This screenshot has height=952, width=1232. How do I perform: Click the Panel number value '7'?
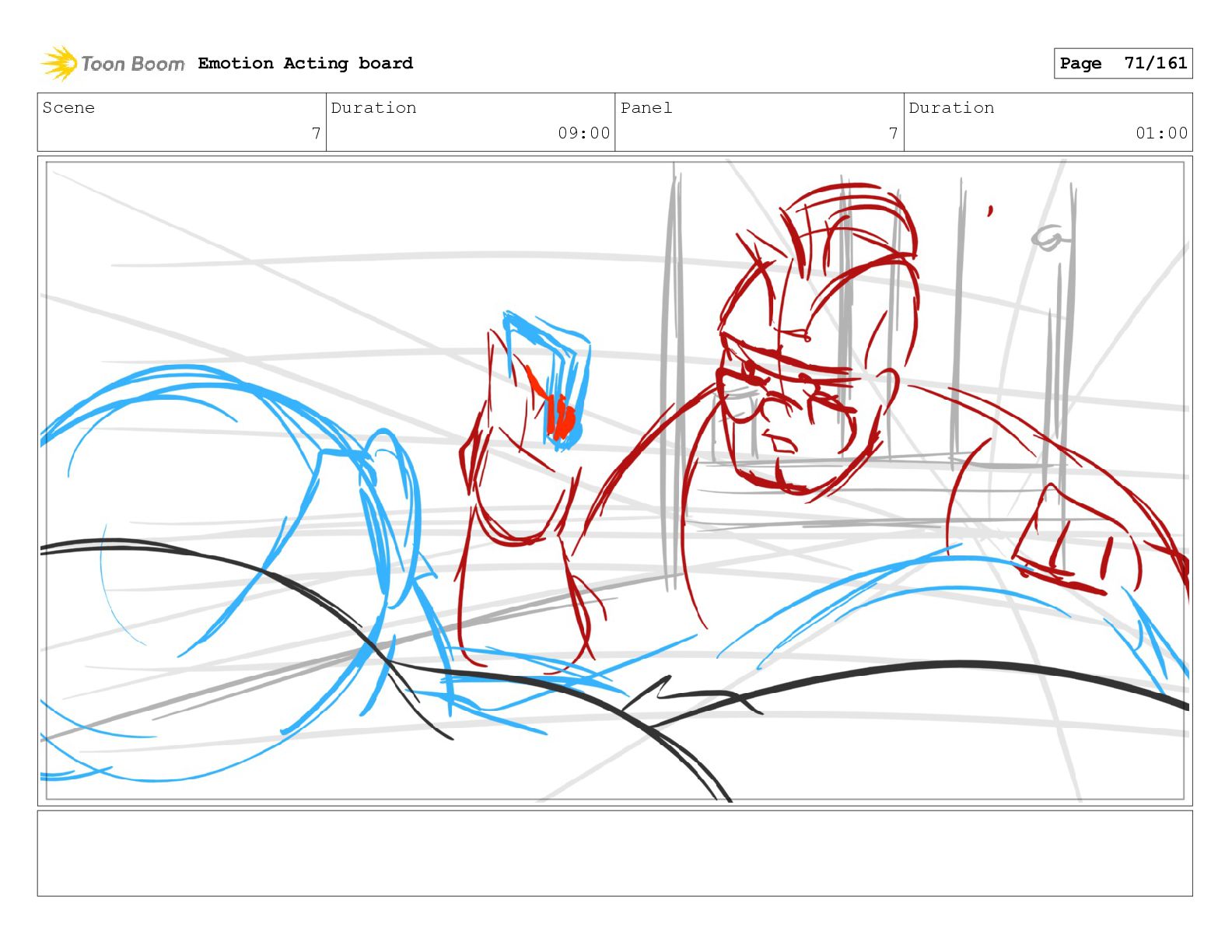tap(893, 133)
